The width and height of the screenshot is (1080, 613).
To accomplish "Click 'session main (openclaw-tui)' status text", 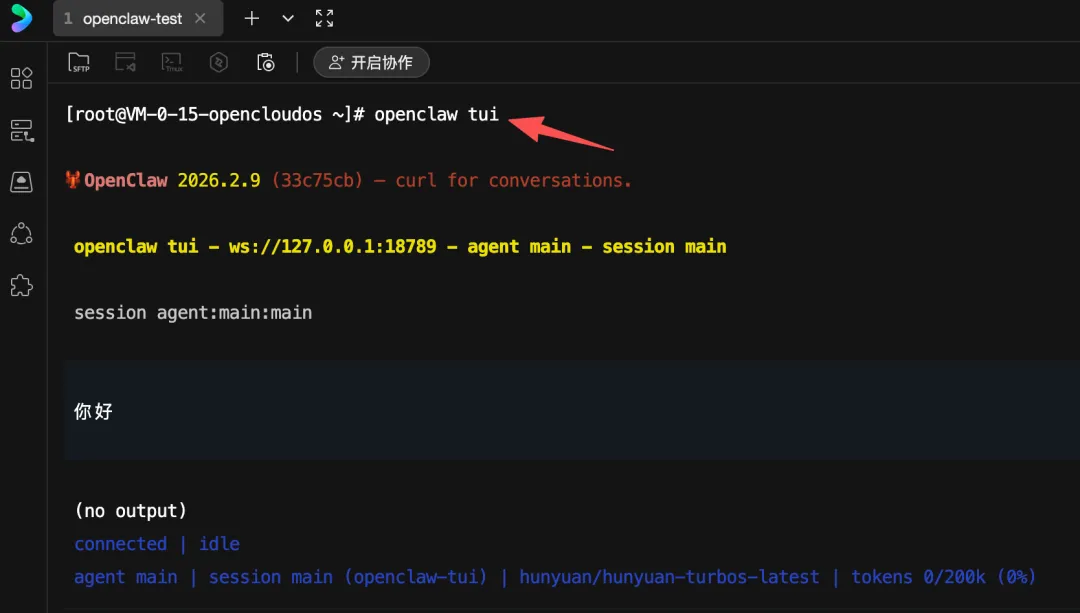I will [x=348, y=577].
